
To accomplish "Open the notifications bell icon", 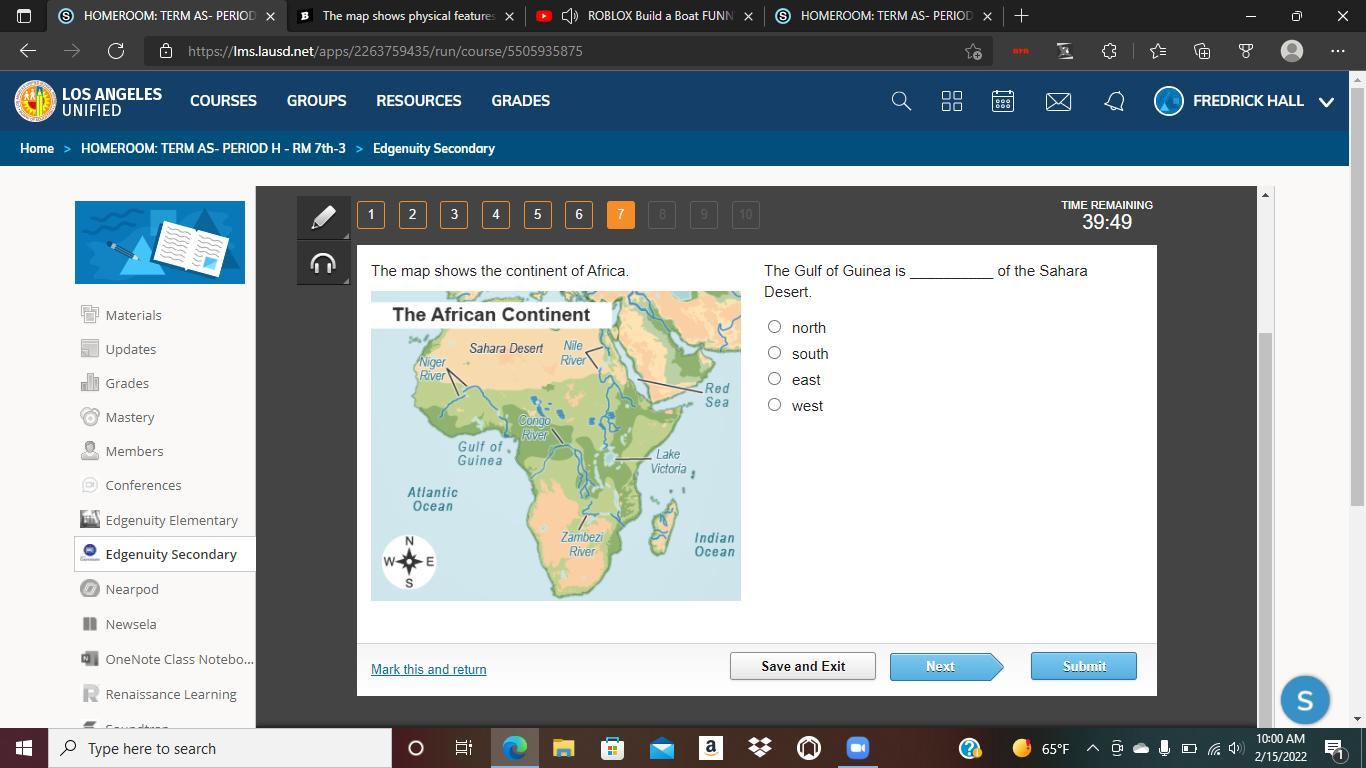I will tap(1114, 101).
